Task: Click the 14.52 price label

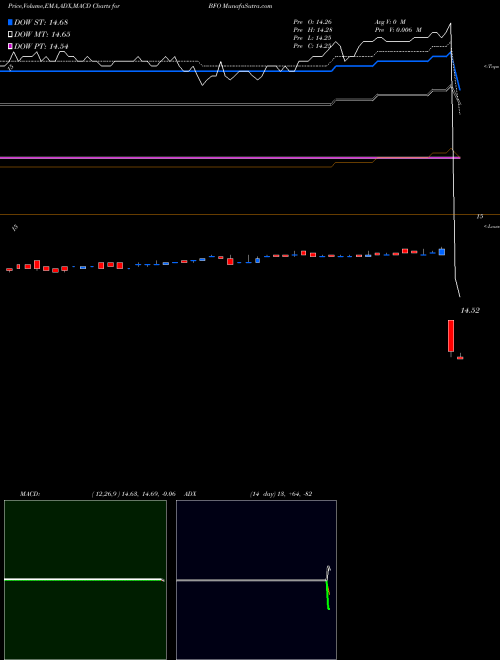Action: click(470, 311)
